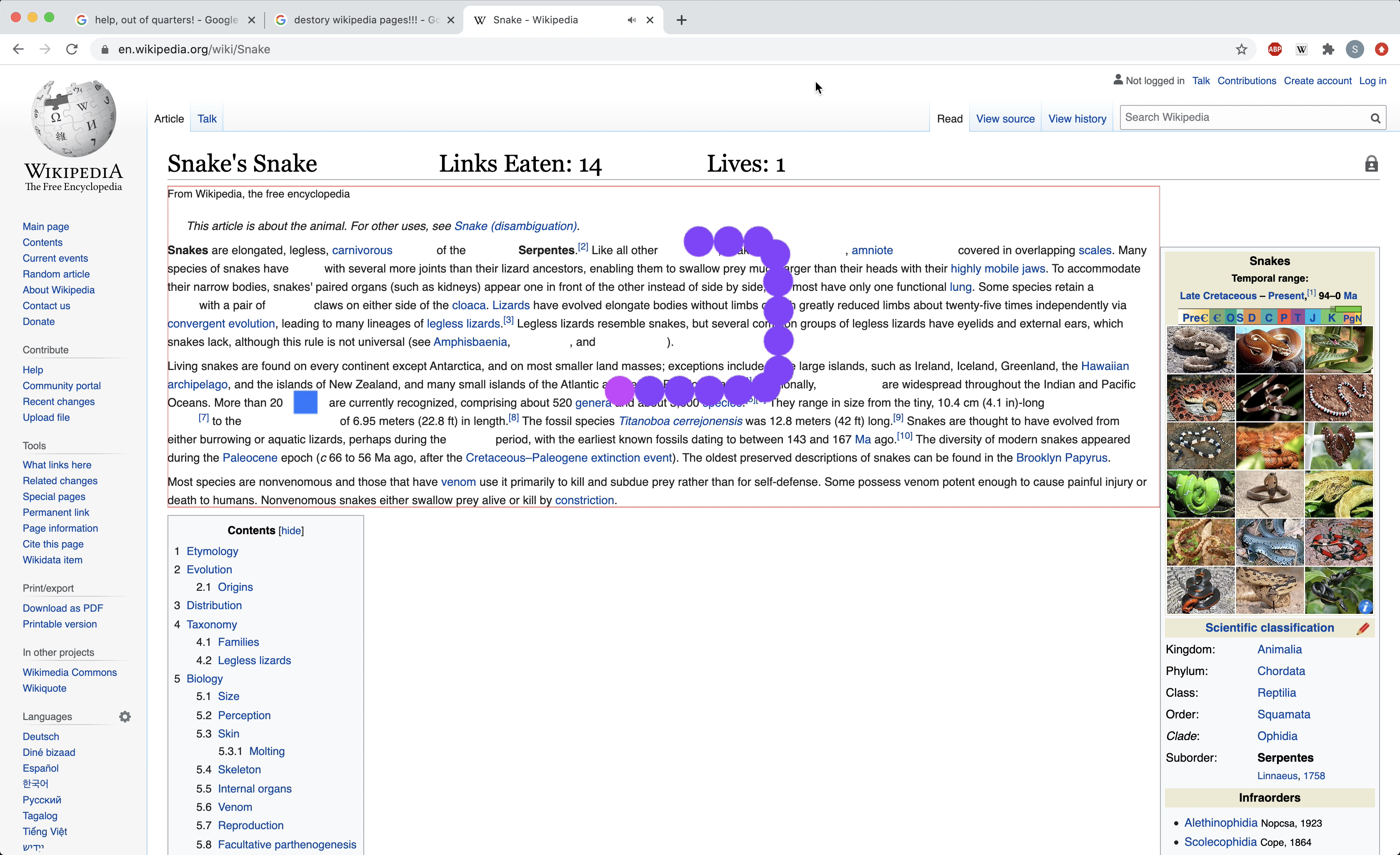Image resolution: width=1400 pixels, height=855 pixels.
Task: Click the Wikipedia extension icon in the toolbar
Action: 1301,50
